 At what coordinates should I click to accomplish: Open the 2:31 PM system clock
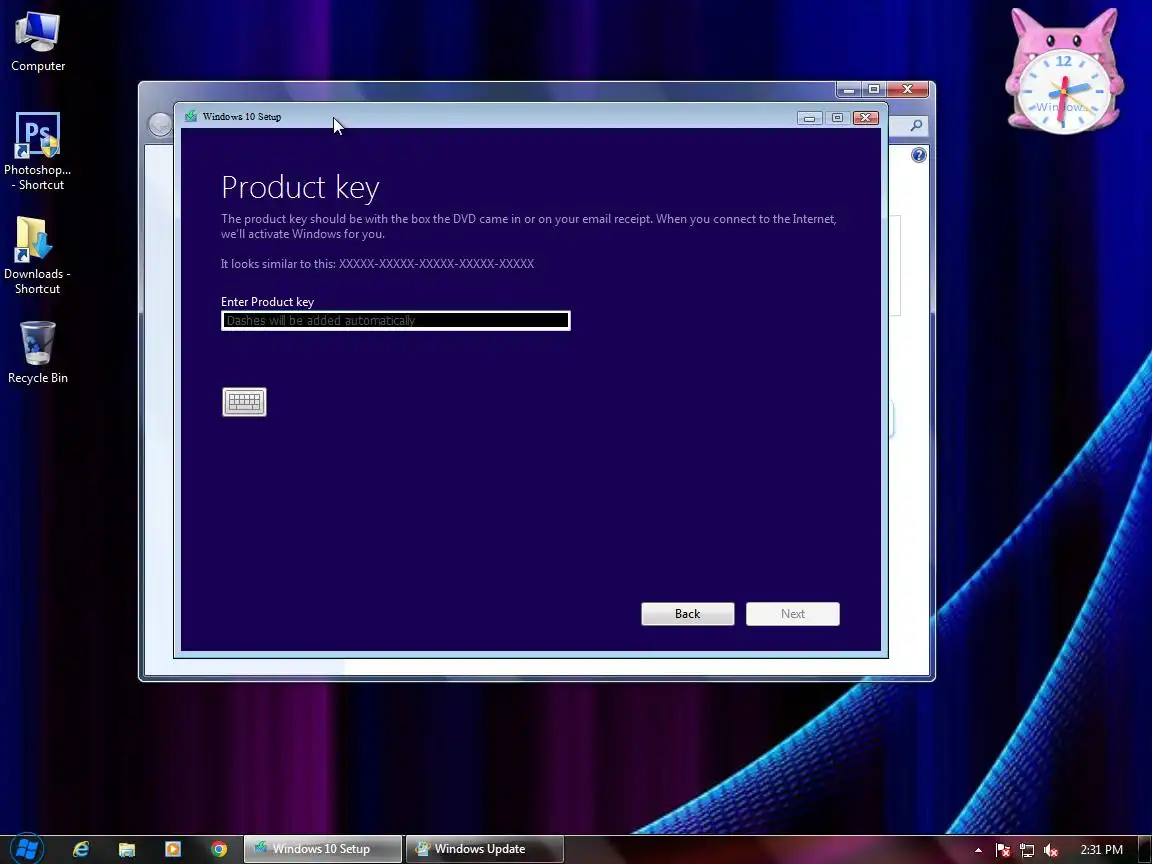(1101, 849)
